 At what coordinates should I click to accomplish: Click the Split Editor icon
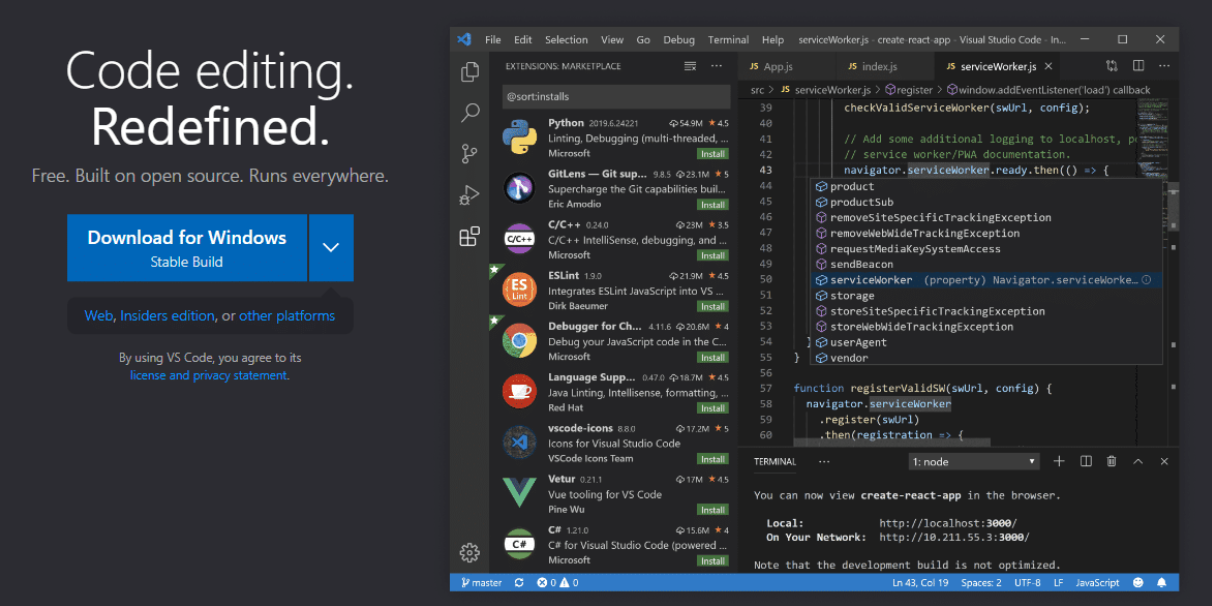tap(1138, 66)
